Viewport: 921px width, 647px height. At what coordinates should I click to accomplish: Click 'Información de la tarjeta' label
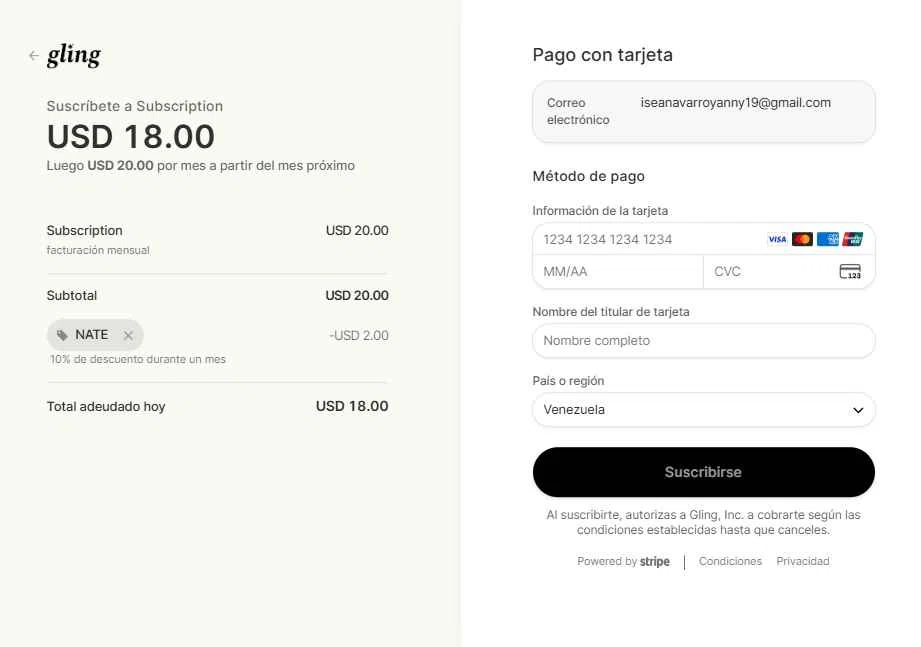click(600, 211)
